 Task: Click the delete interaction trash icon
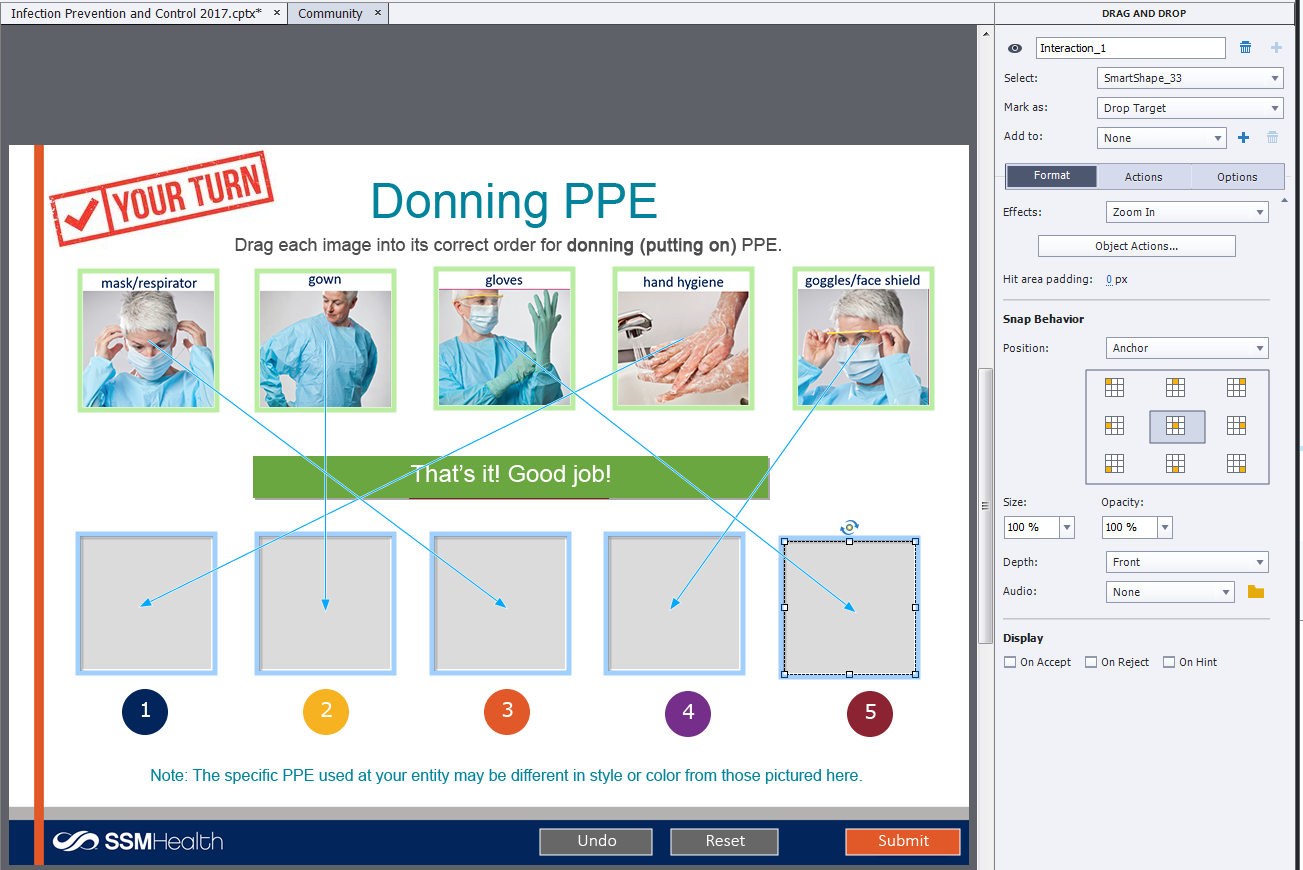click(1245, 48)
